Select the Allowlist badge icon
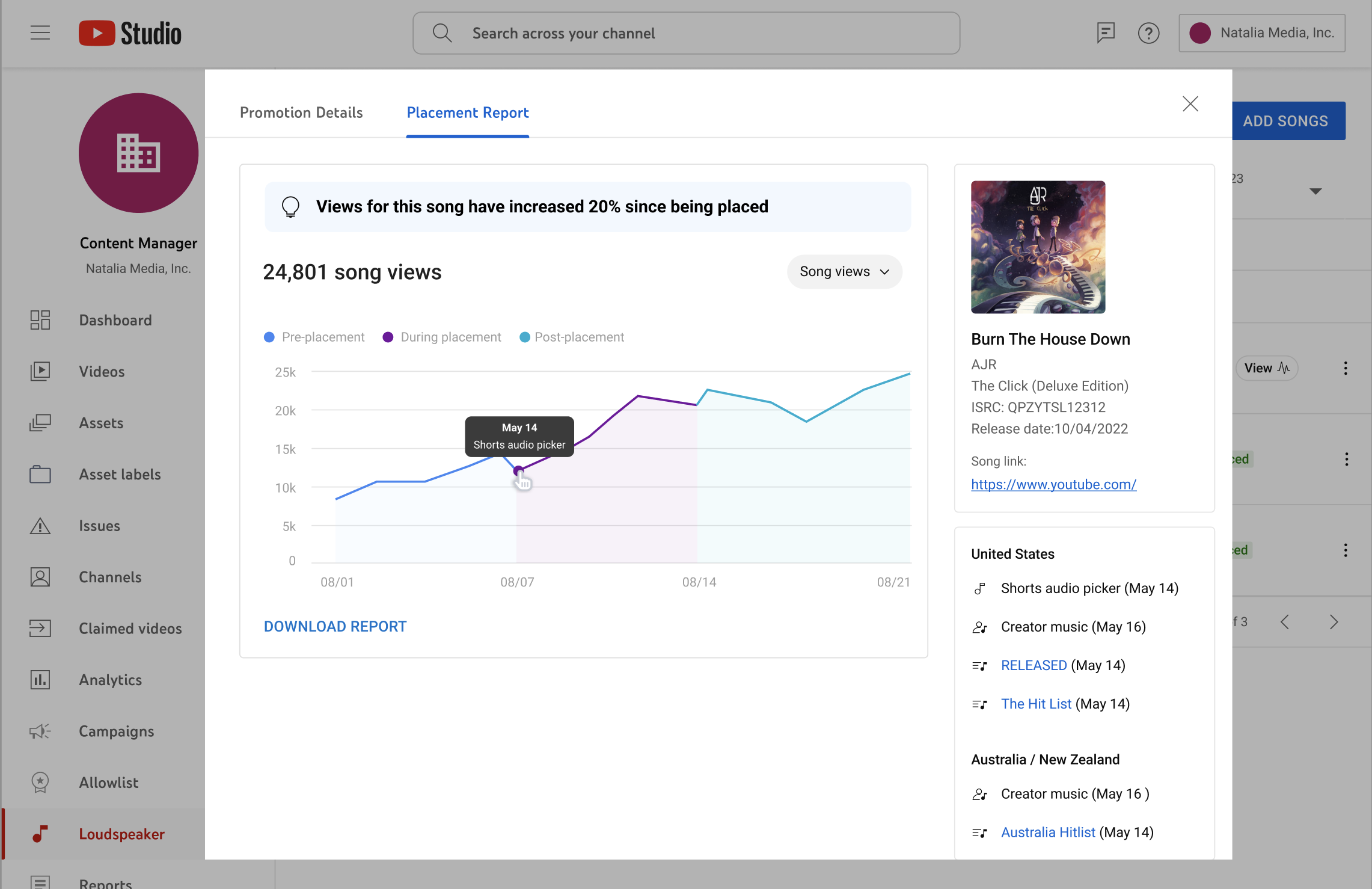Viewport: 1372px width, 889px height. (x=40, y=783)
